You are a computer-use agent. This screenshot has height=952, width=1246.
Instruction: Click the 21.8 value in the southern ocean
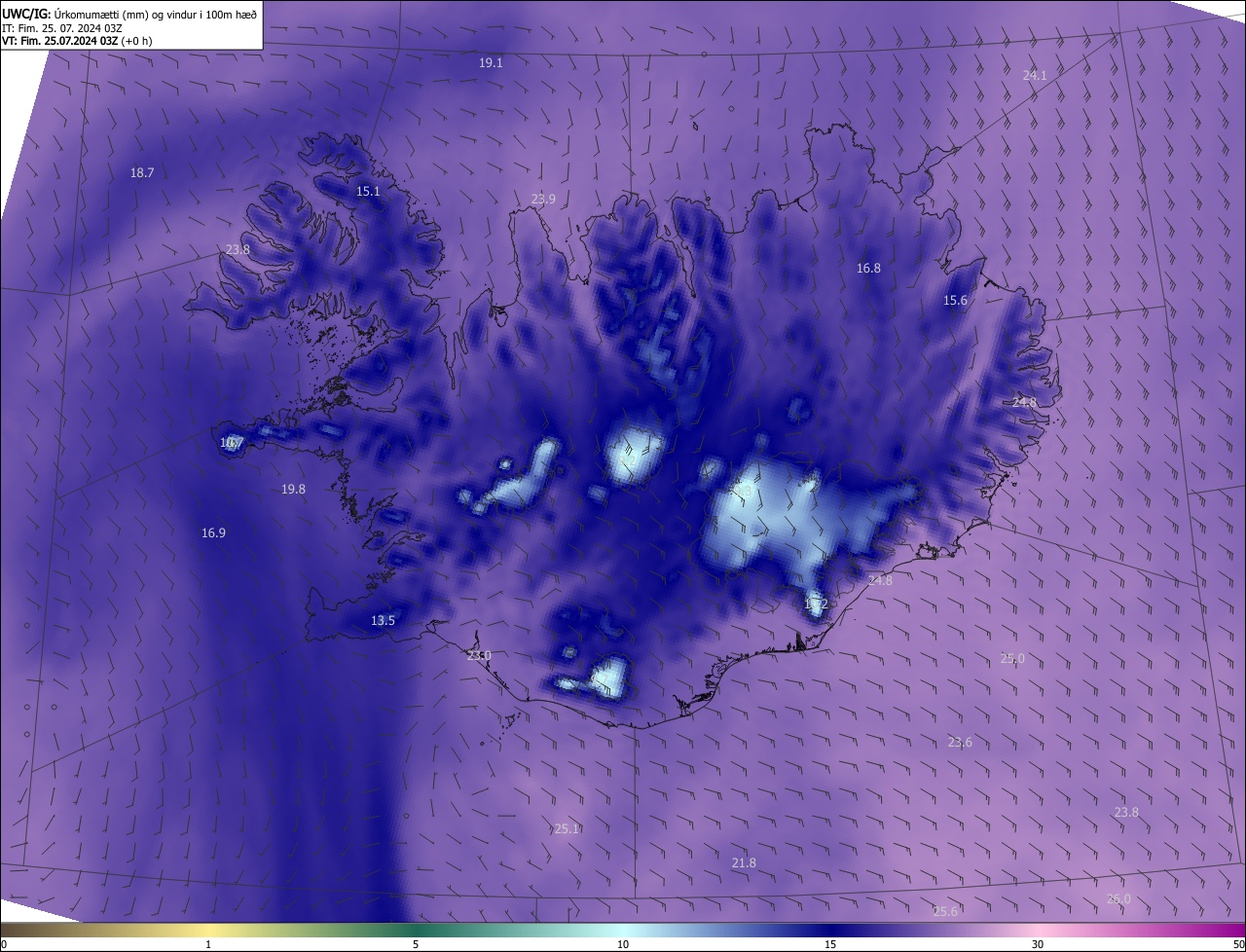[x=744, y=863]
